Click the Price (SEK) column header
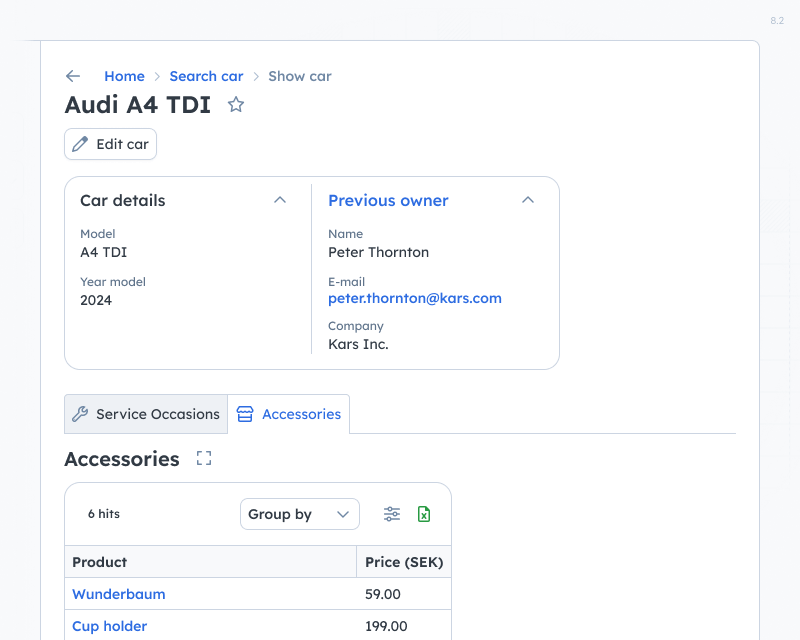Screen dimensions: 800x640 click(404, 562)
